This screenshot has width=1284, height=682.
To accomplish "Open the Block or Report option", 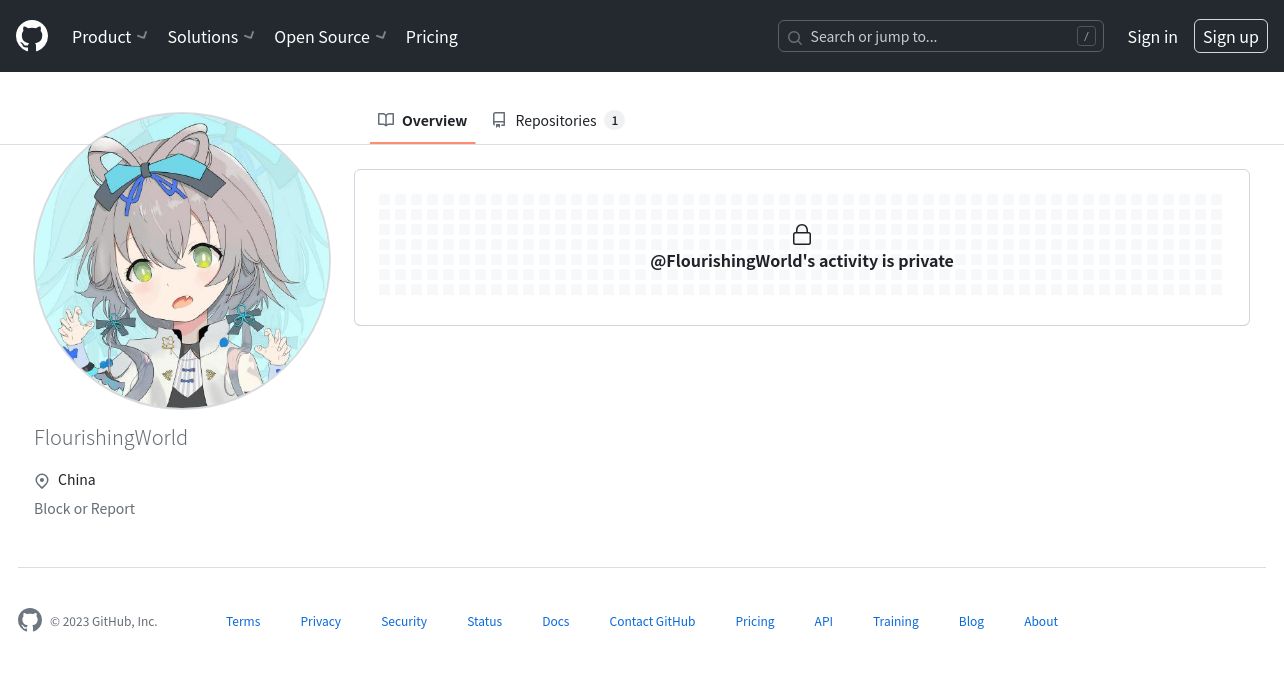I will 84,508.
